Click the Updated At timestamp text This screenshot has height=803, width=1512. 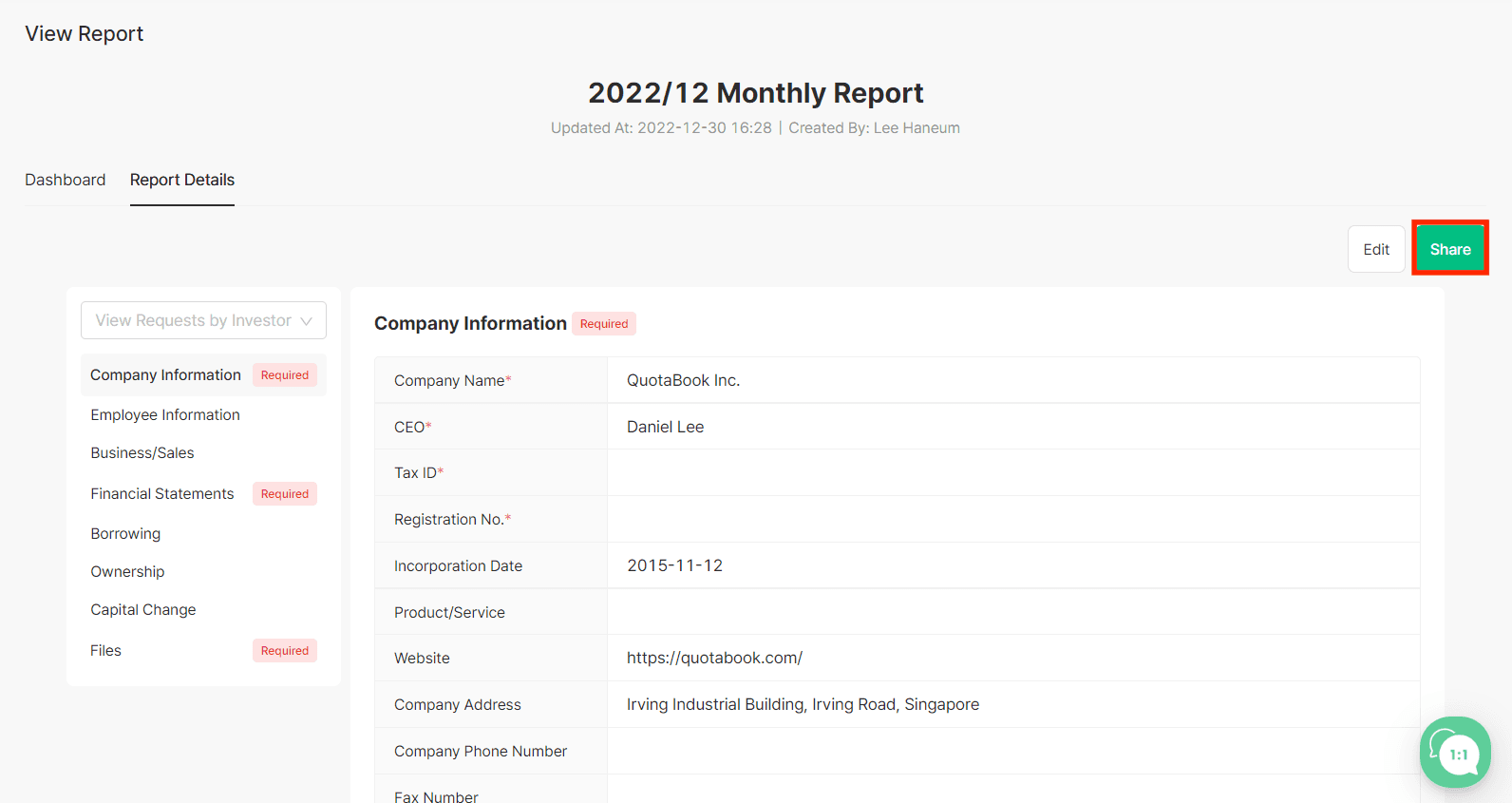[661, 127]
